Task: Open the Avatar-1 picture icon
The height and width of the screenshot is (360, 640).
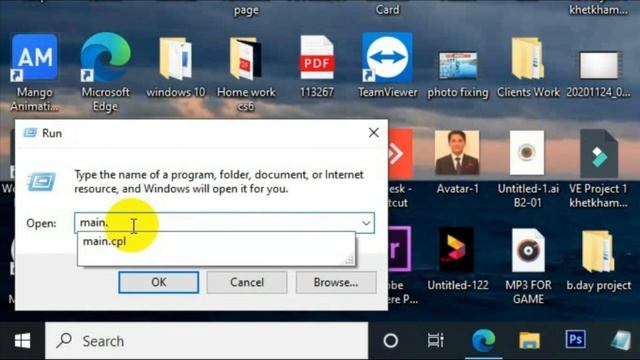Action: (x=457, y=153)
